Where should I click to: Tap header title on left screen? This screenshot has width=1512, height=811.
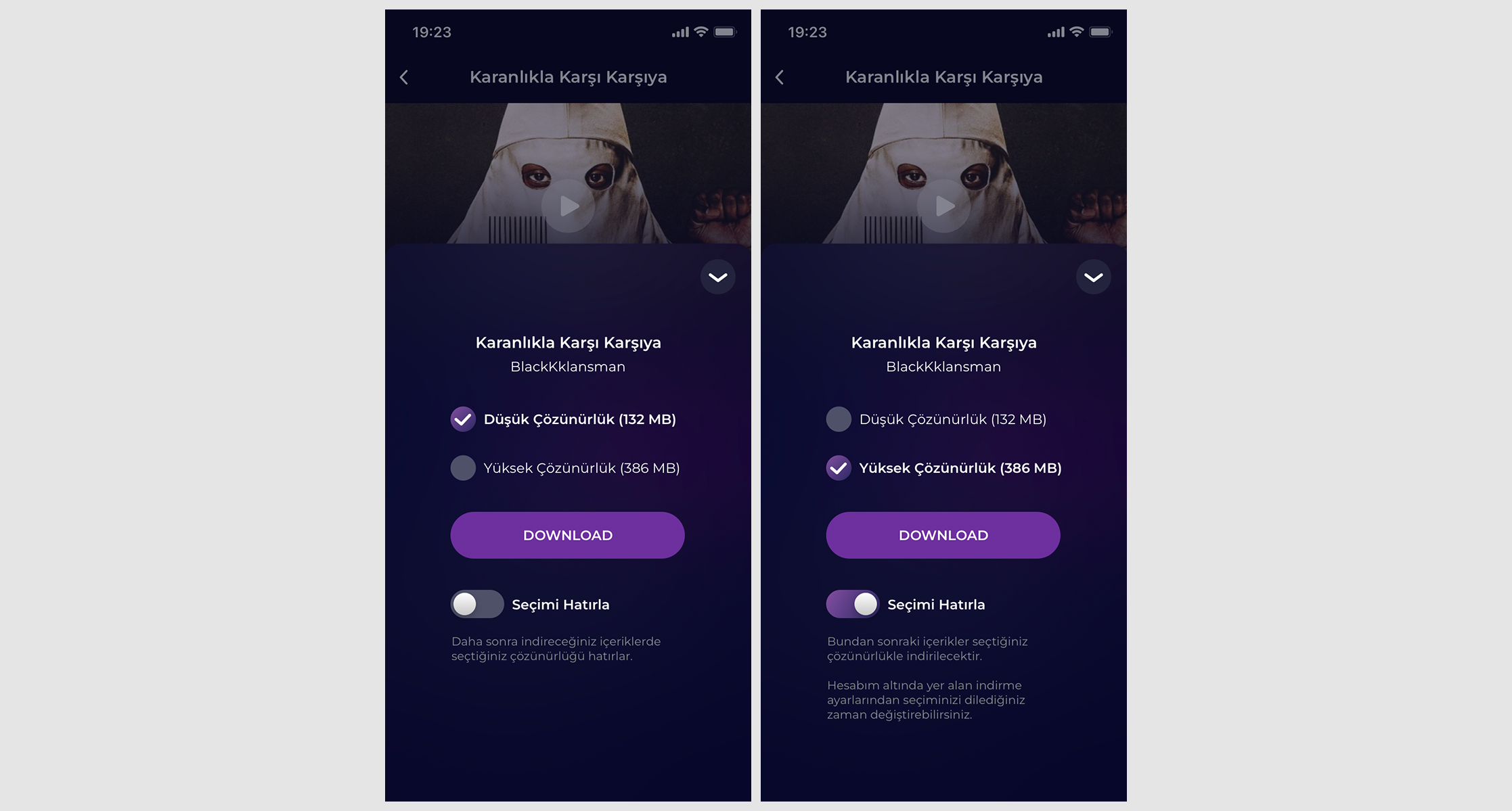pos(569,77)
